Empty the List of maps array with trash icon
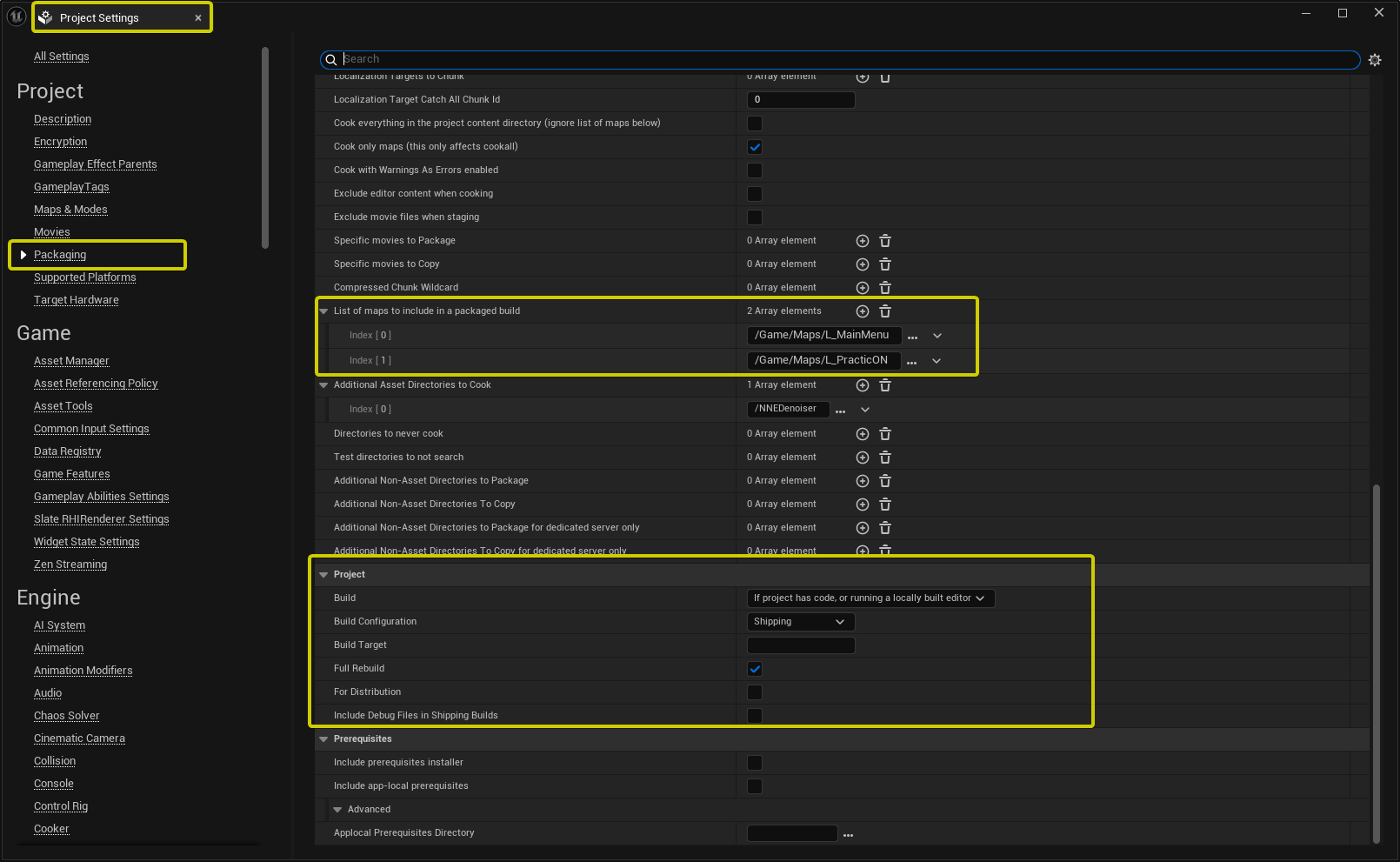Viewport: 1400px width, 862px height. (884, 311)
